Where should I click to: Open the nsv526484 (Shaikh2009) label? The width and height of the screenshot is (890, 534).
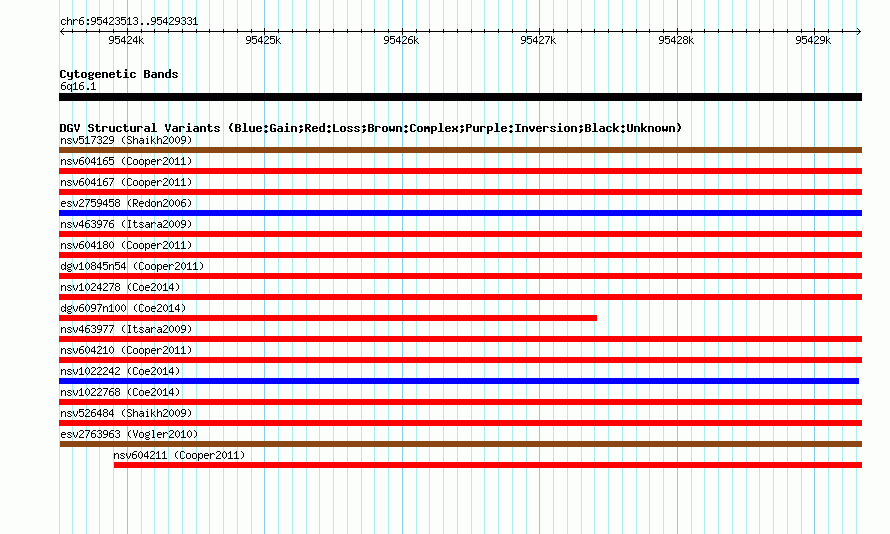tap(126, 413)
